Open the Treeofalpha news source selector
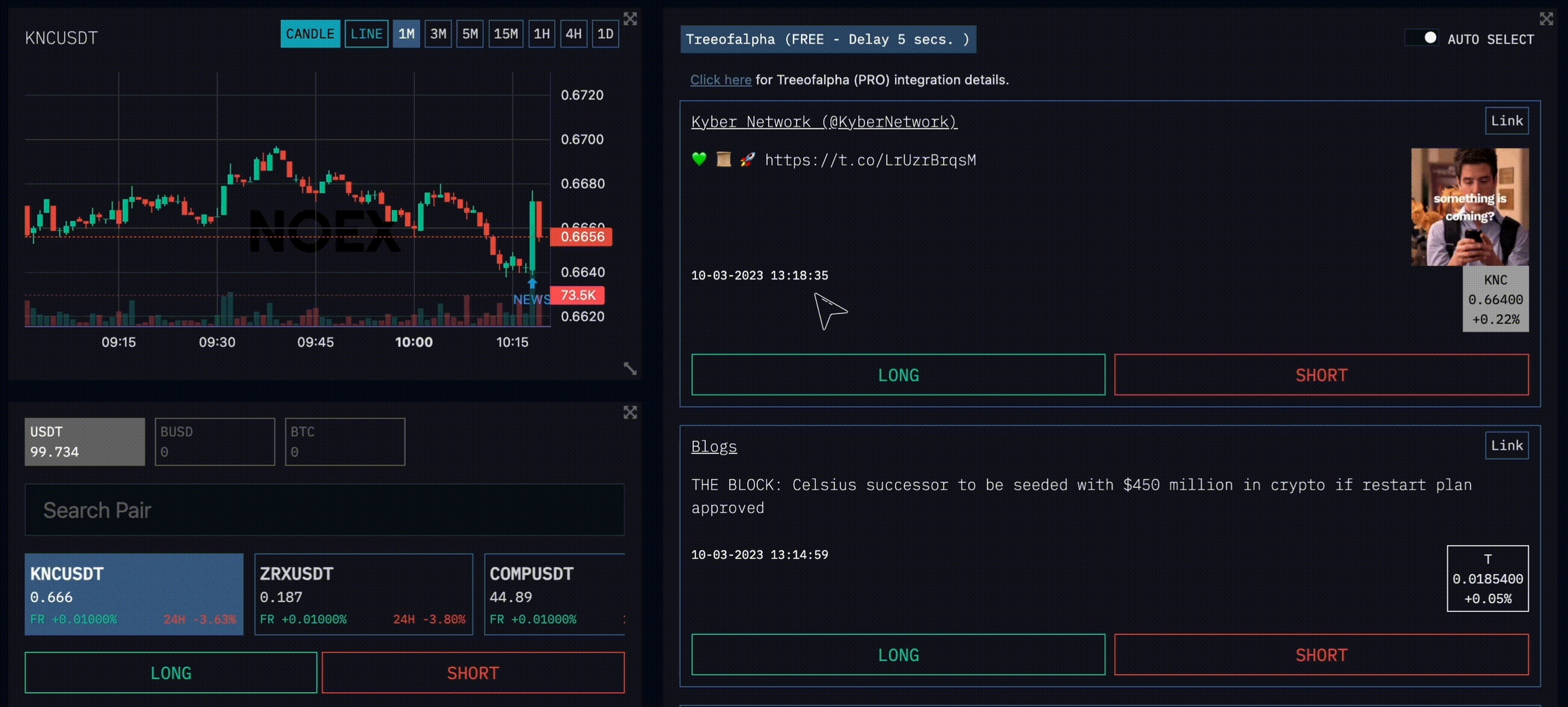 coord(828,39)
